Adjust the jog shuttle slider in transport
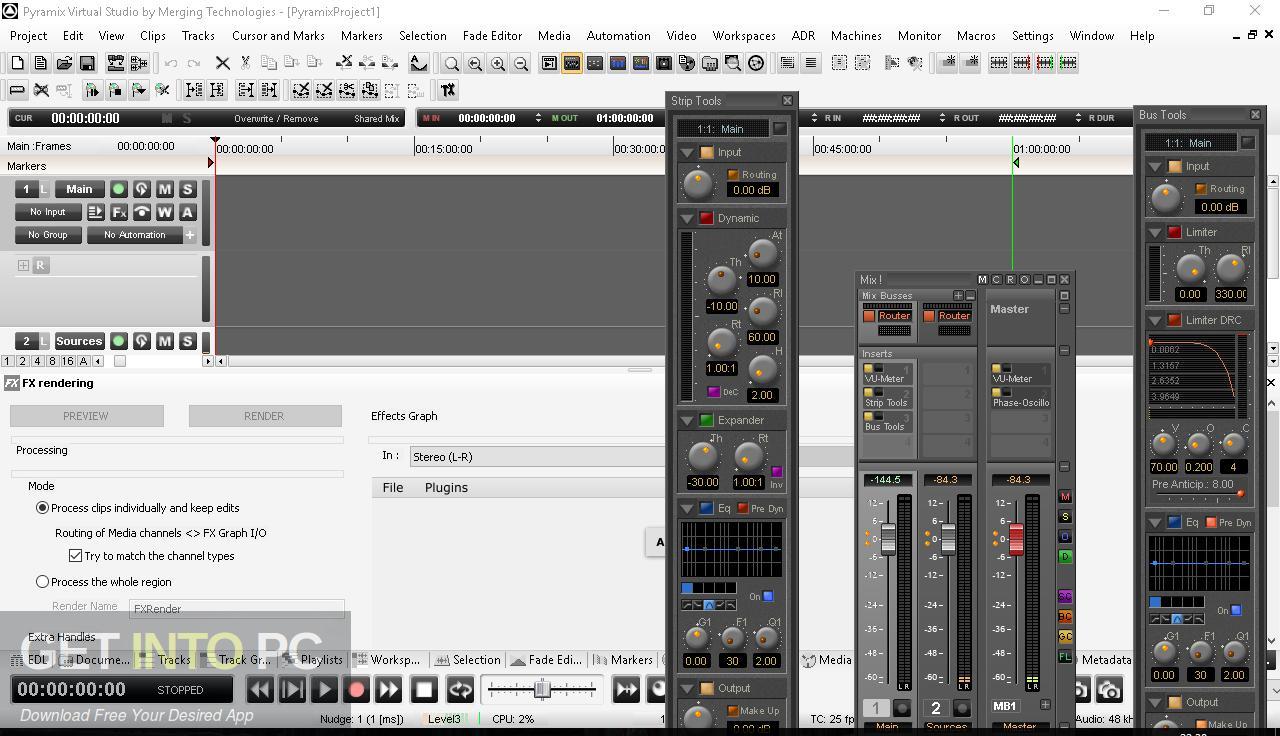Viewport: 1280px width, 736px height. [542, 689]
